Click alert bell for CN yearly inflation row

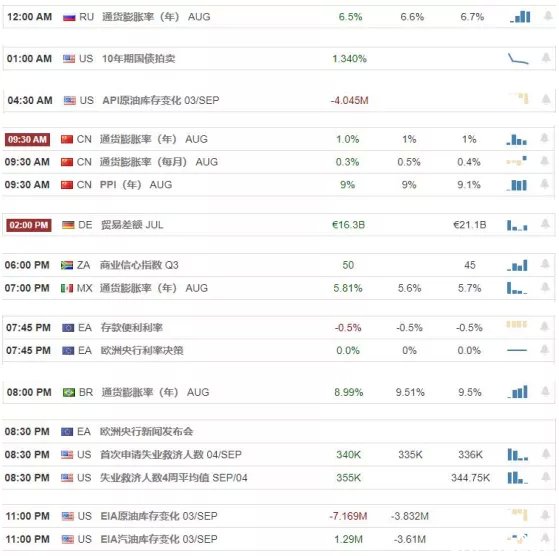pos(545,138)
